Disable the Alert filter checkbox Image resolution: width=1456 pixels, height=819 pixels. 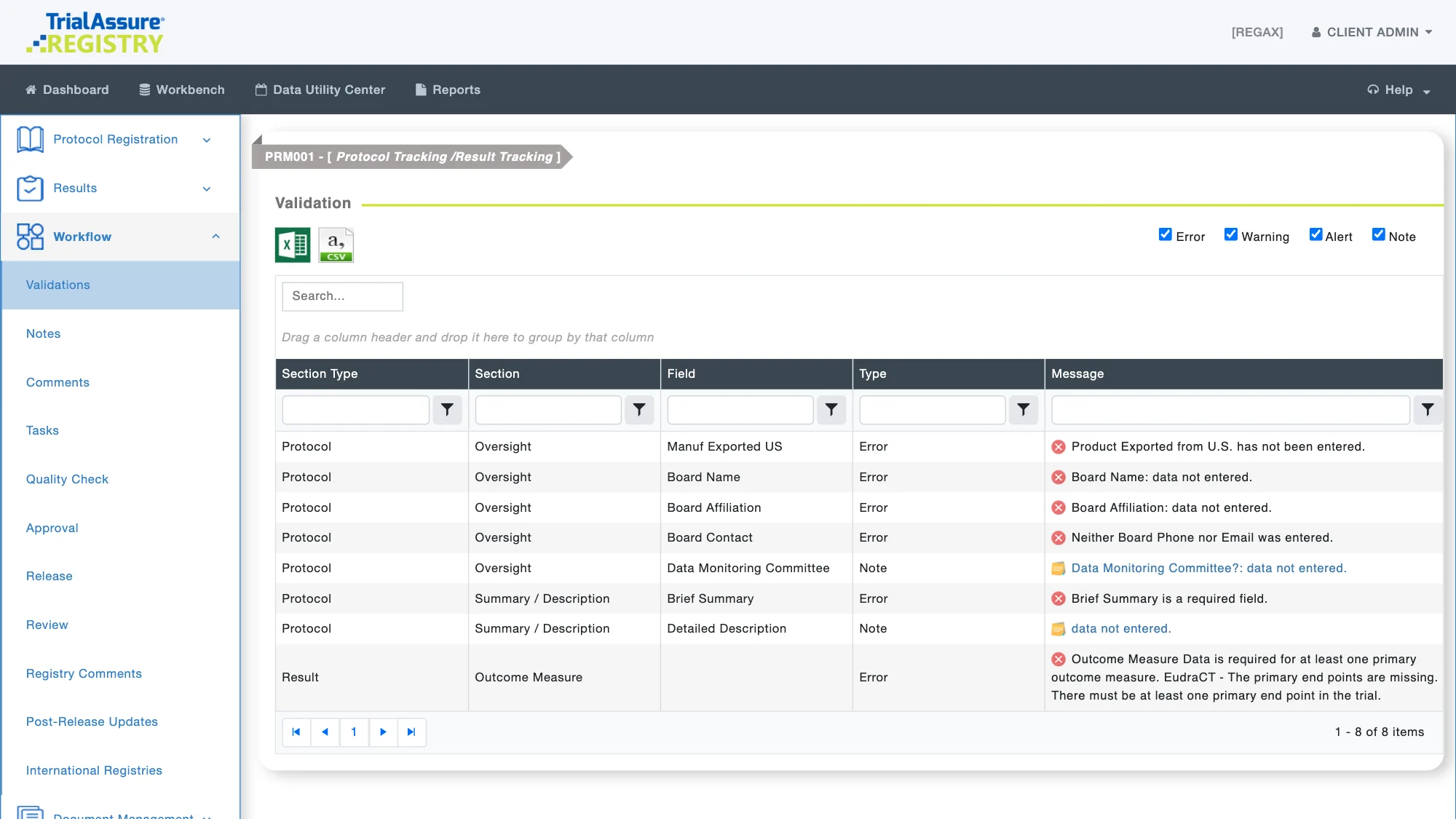pos(1315,234)
